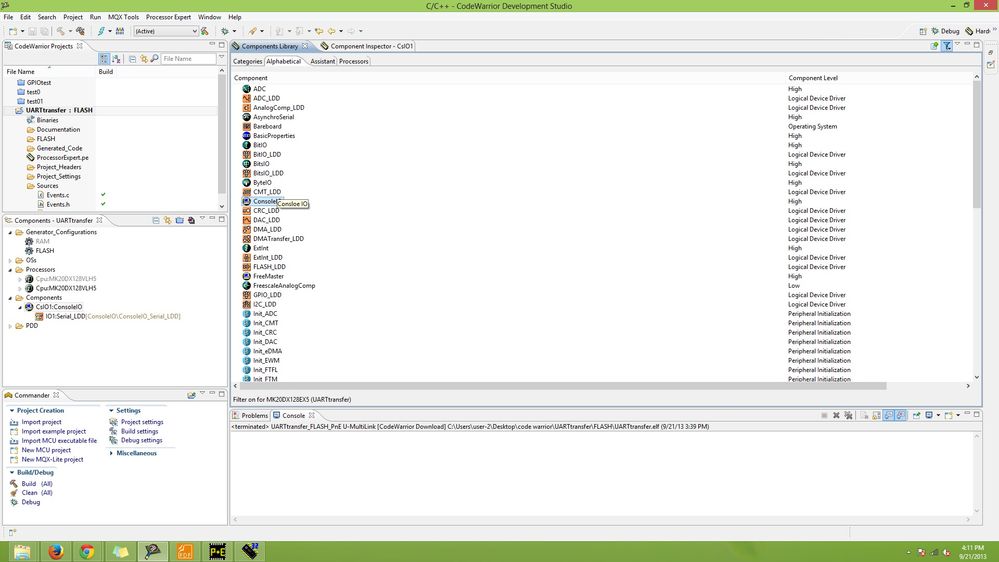
Task: Expand the PDD tree node
Action: click(10, 326)
